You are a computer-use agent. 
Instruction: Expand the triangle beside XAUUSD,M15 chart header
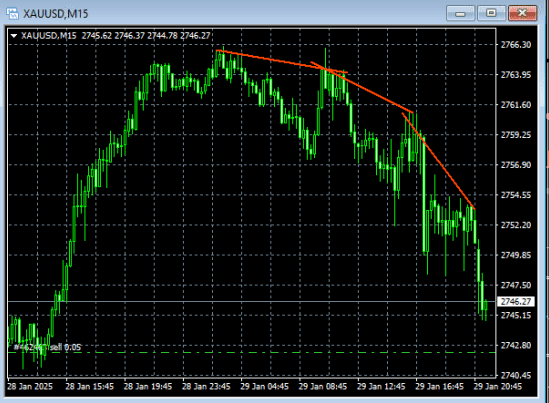point(14,36)
